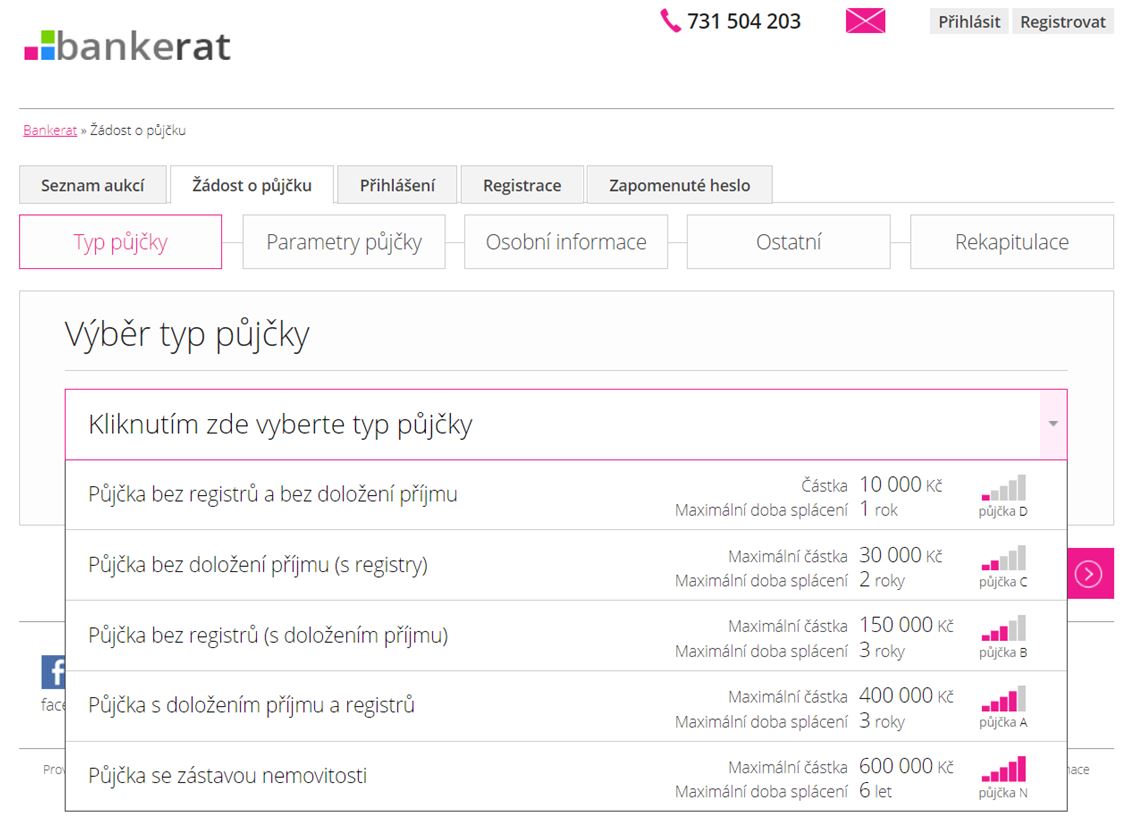The image size is (1135, 822).
Task: Open the pink envelope email icon
Action: point(865,21)
